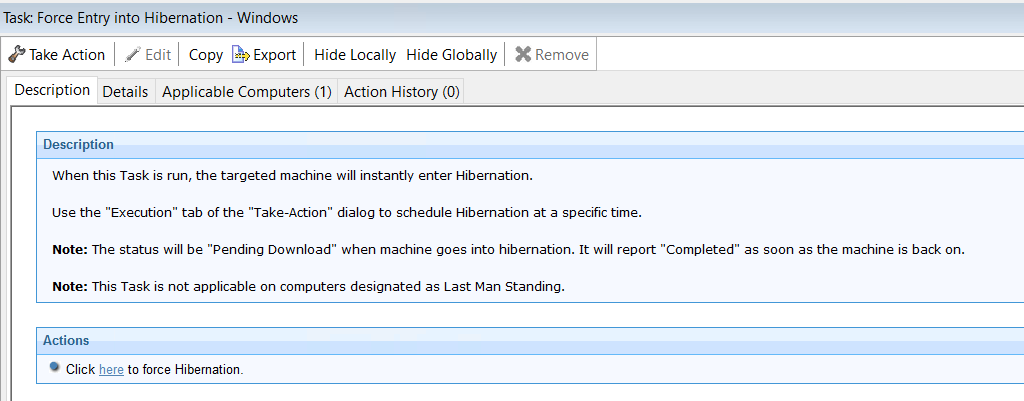Click the Export text label
Image resolution: width=1024 pixels, height=401 pixels.
click(274, 55)
